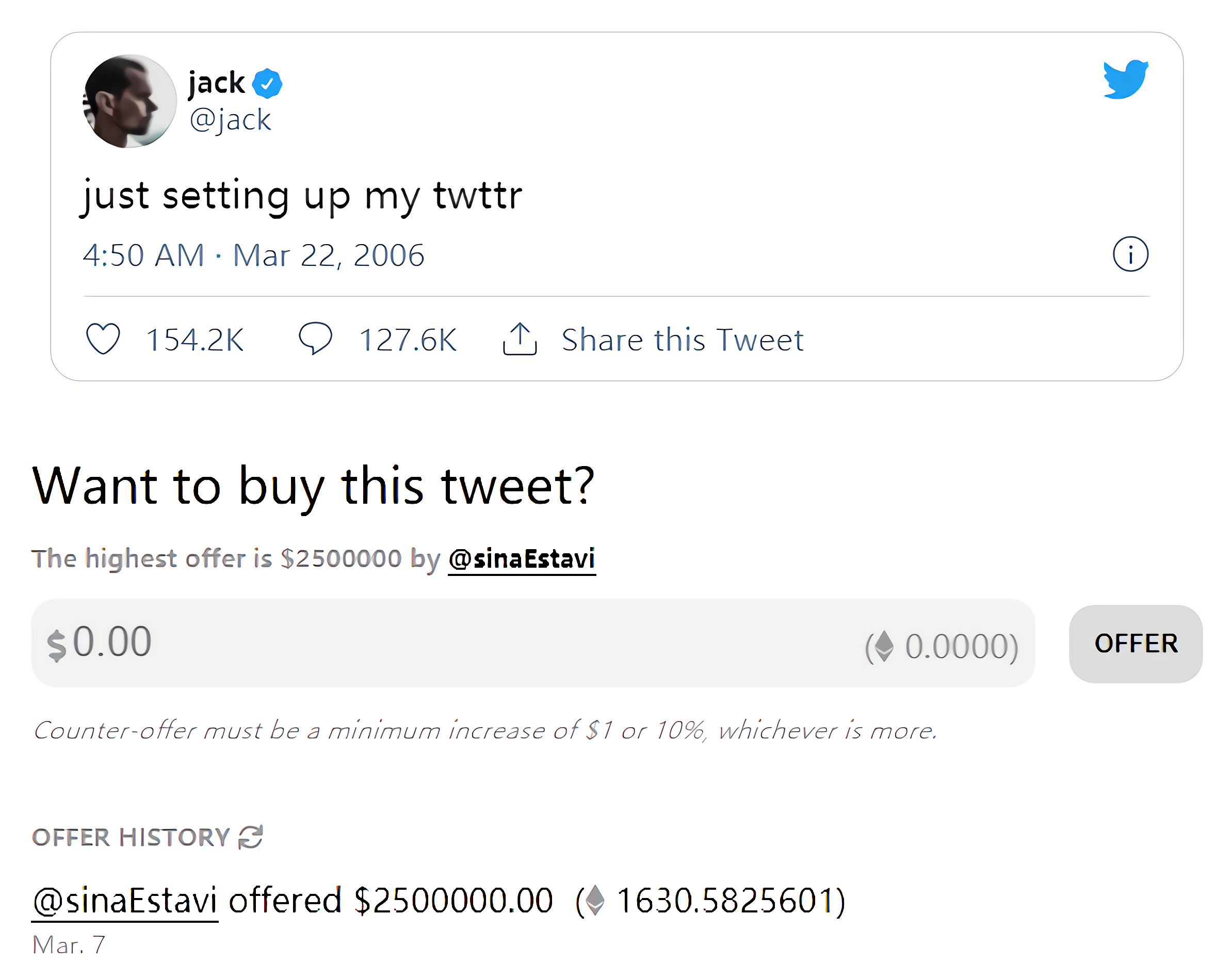This screenshot has height=962, width=1232.
Task: Click the 154.2K likes count
Action: (194, 340)
